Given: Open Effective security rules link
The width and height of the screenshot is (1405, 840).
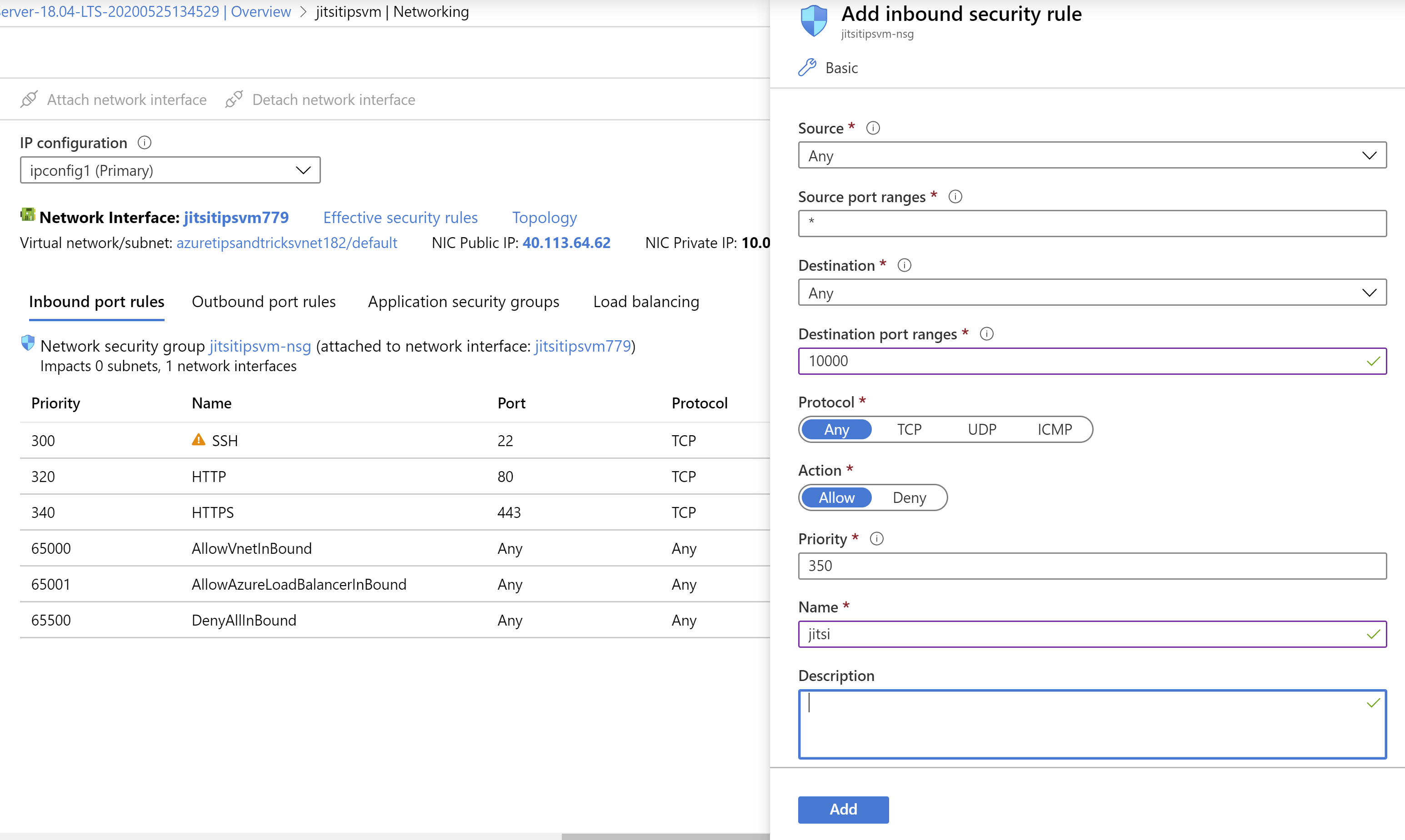Looking at the screenshot, I should coord(400,218).
